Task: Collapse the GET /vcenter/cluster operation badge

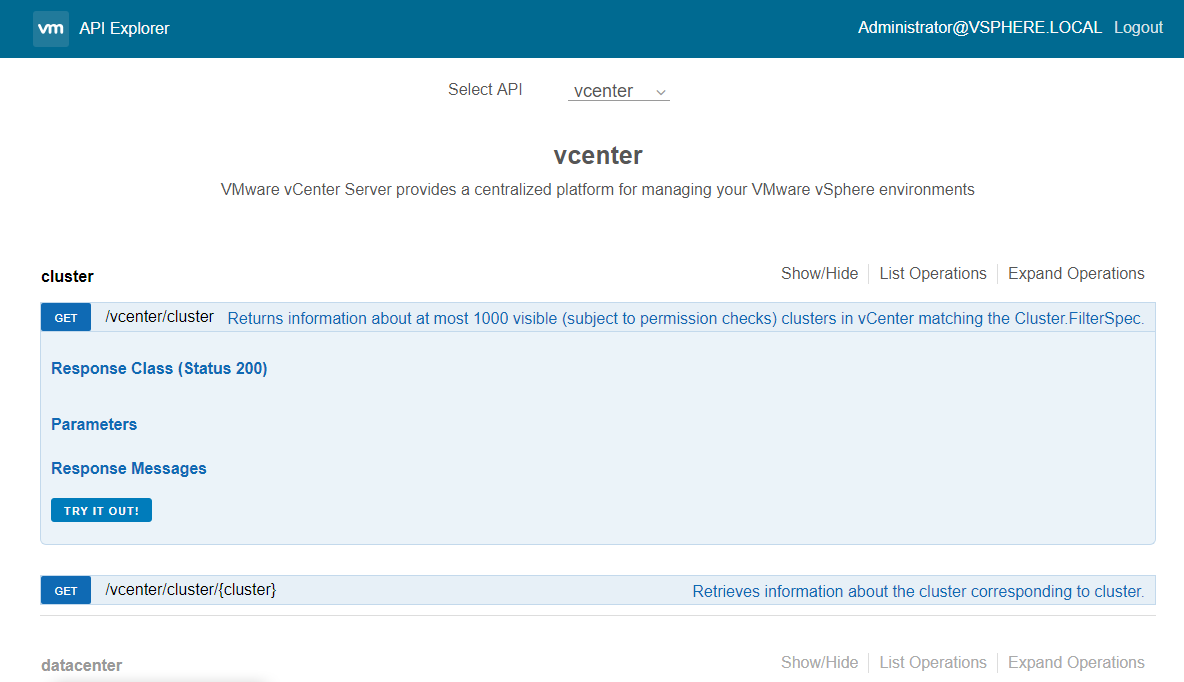Action: tap(66, 318)
